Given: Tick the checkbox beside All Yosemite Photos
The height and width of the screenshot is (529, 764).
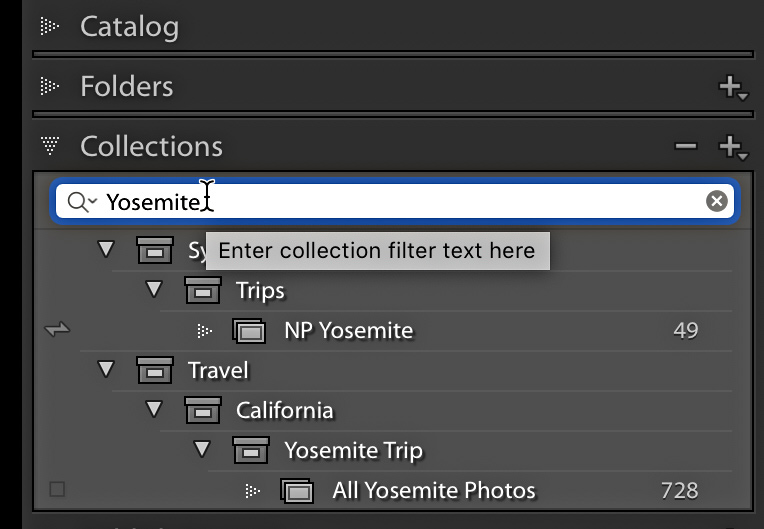Looking at the screenshot, I should [x=58, y=489].
